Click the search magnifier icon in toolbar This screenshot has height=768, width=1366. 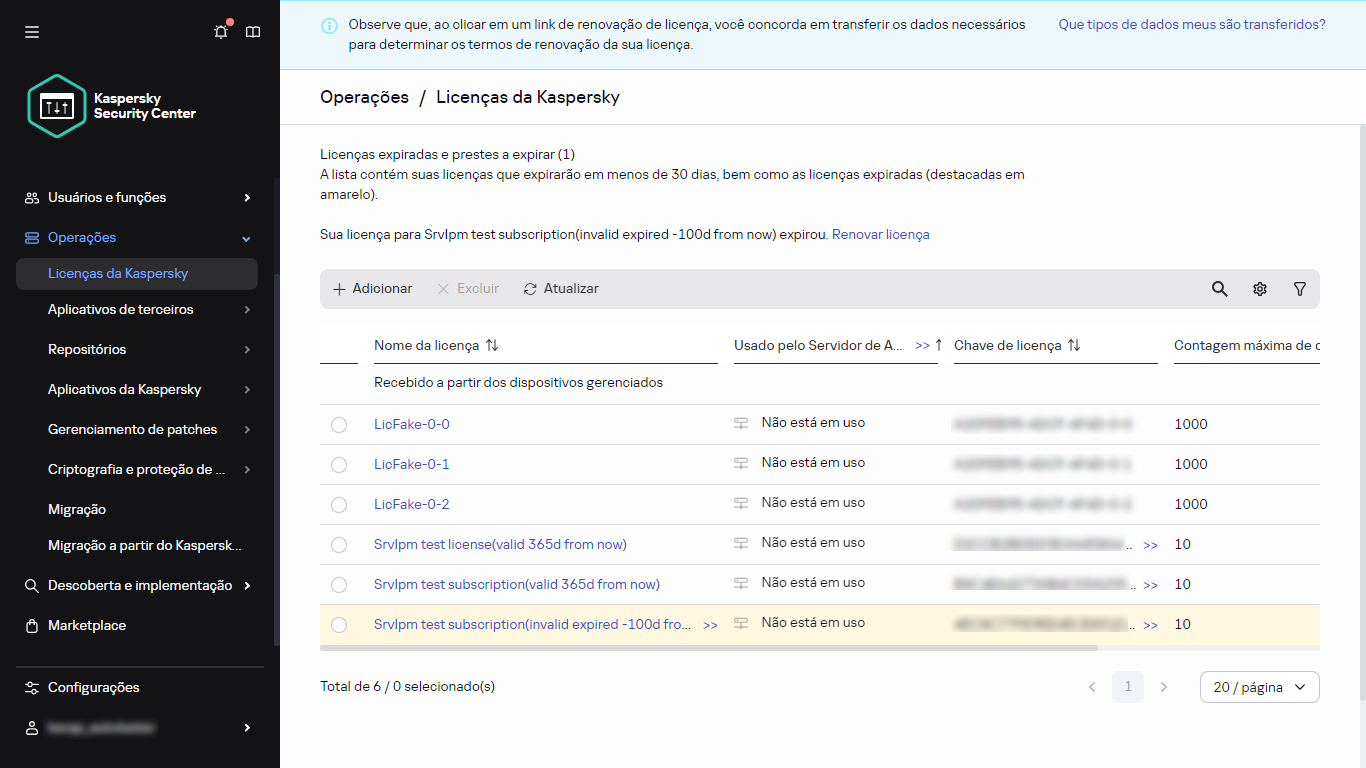click(x=1220, y=288)
